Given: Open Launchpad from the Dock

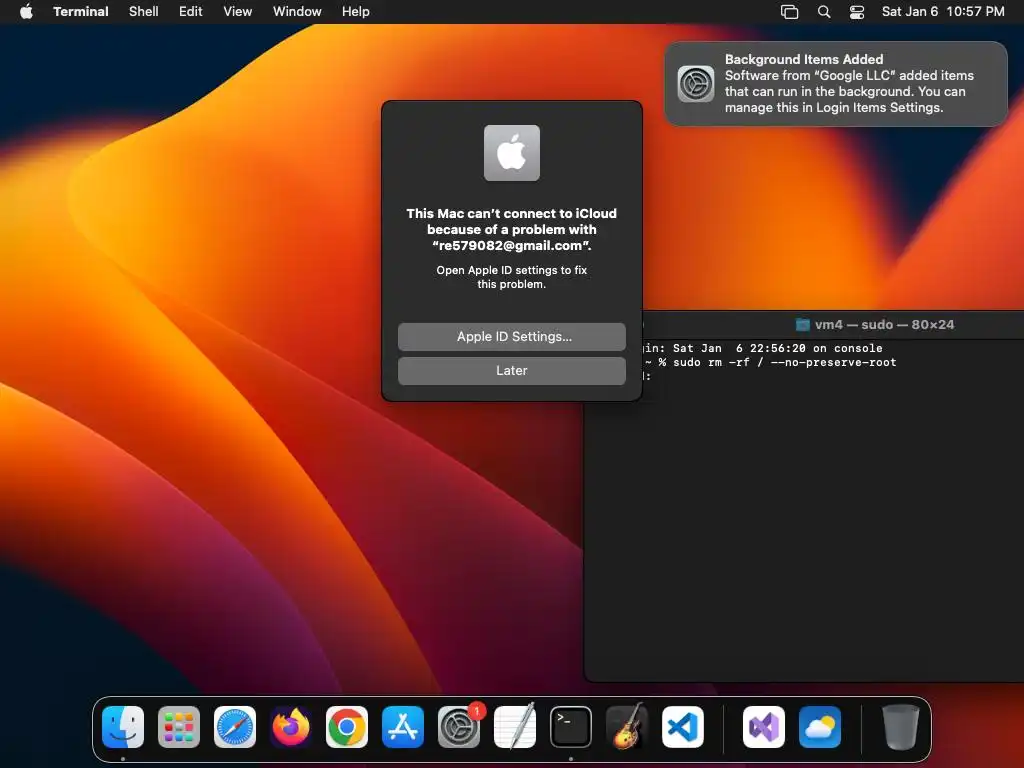Looking at the screenshot, I should pos(179,727).
